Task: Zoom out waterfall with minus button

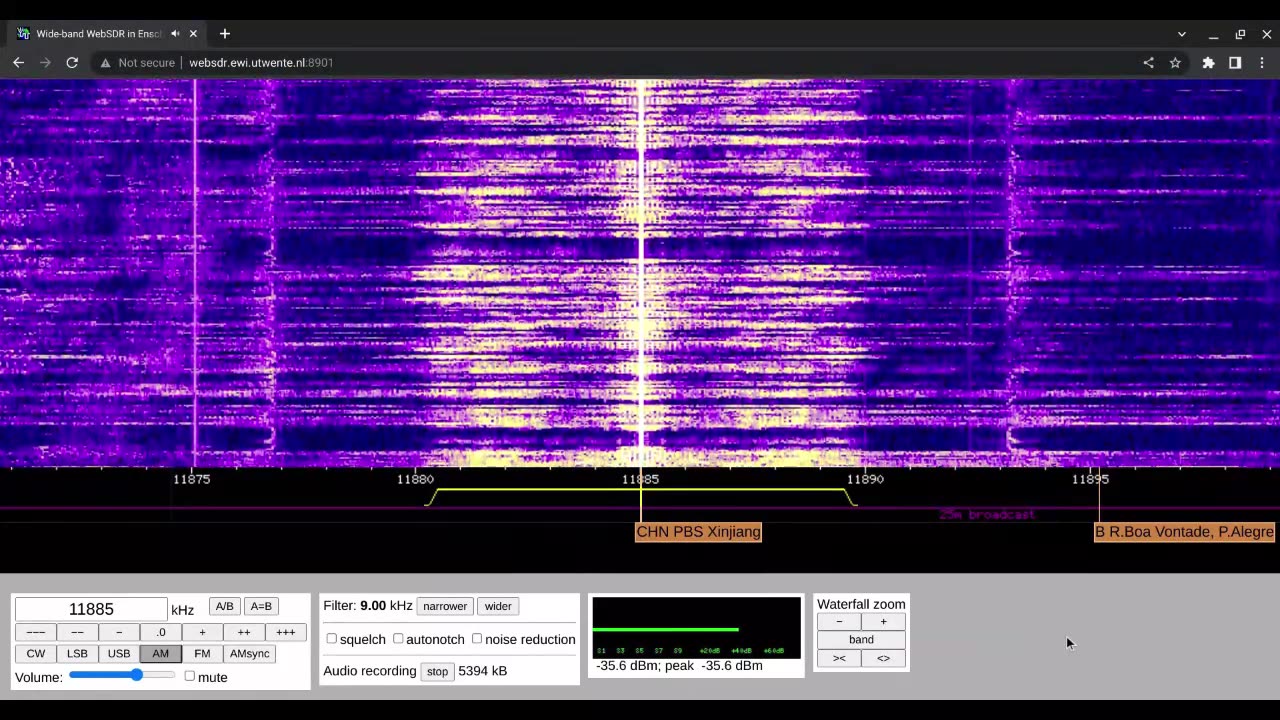Action: tap(839, 622)
